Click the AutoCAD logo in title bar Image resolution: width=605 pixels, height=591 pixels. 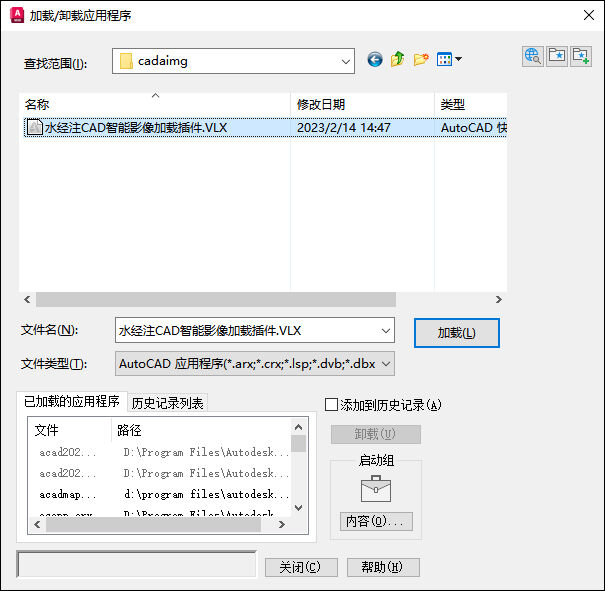point(17,15)
